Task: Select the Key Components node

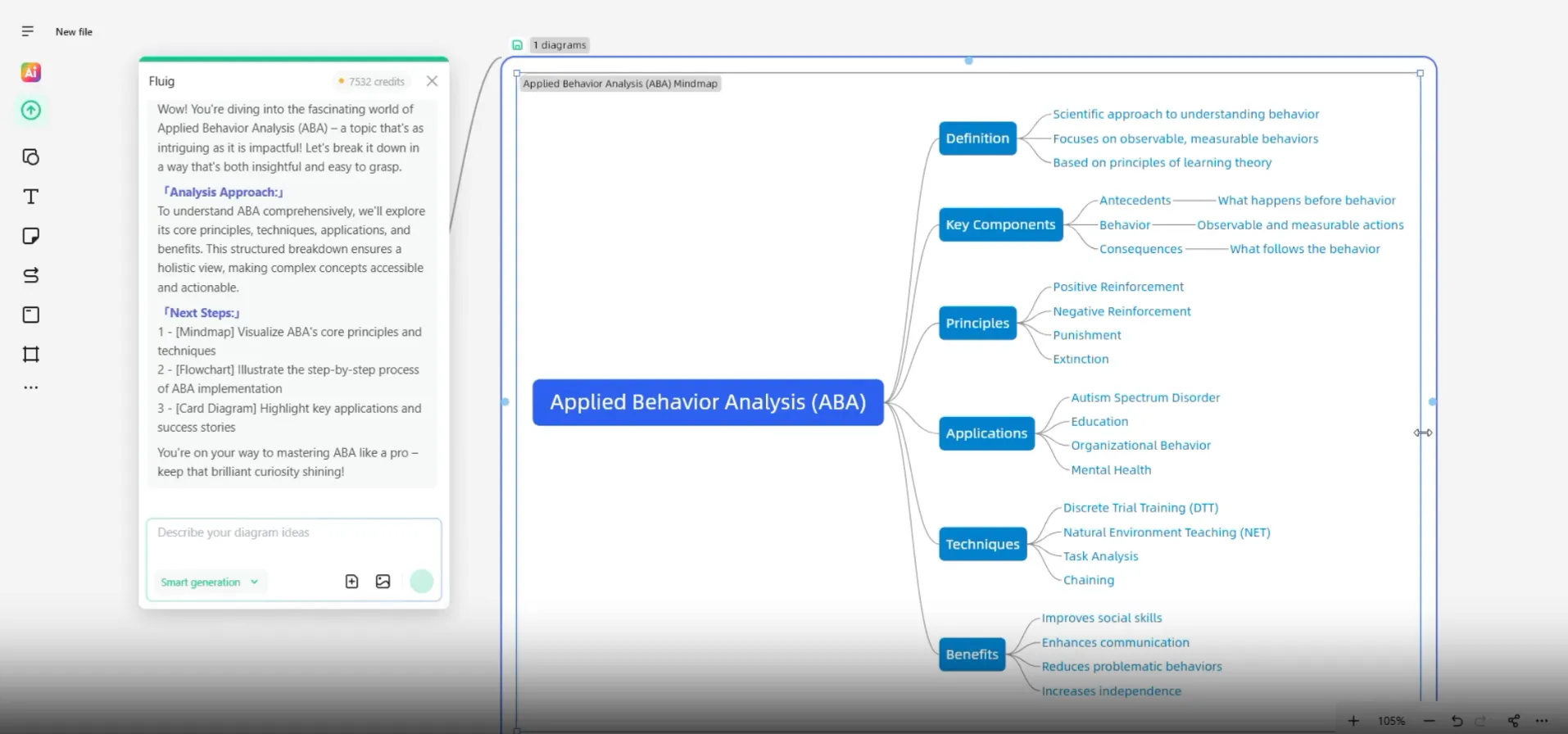Action: click(x=1000, y=224)
